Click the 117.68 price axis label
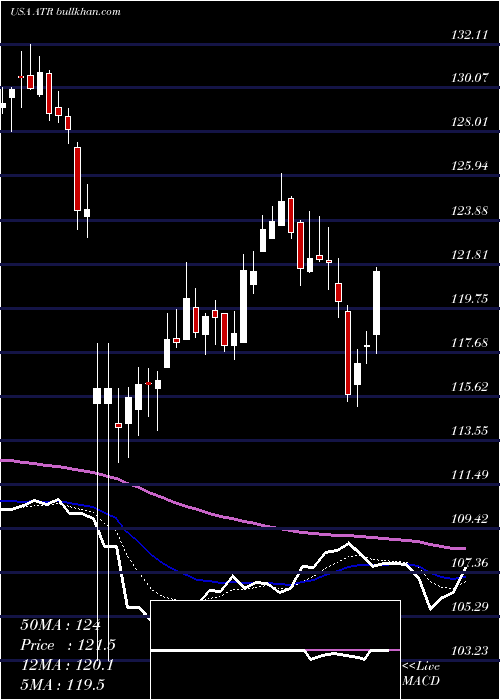 tap(469, 343)
